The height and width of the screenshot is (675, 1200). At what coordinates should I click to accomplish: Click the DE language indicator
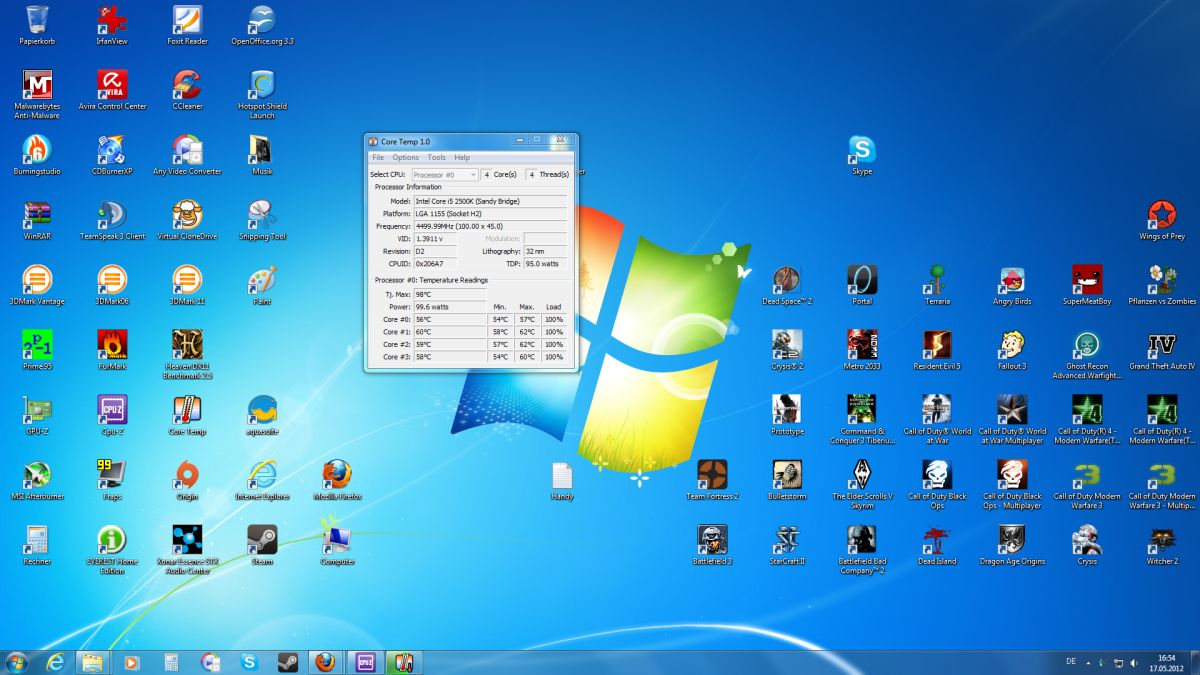[1071, 661]
